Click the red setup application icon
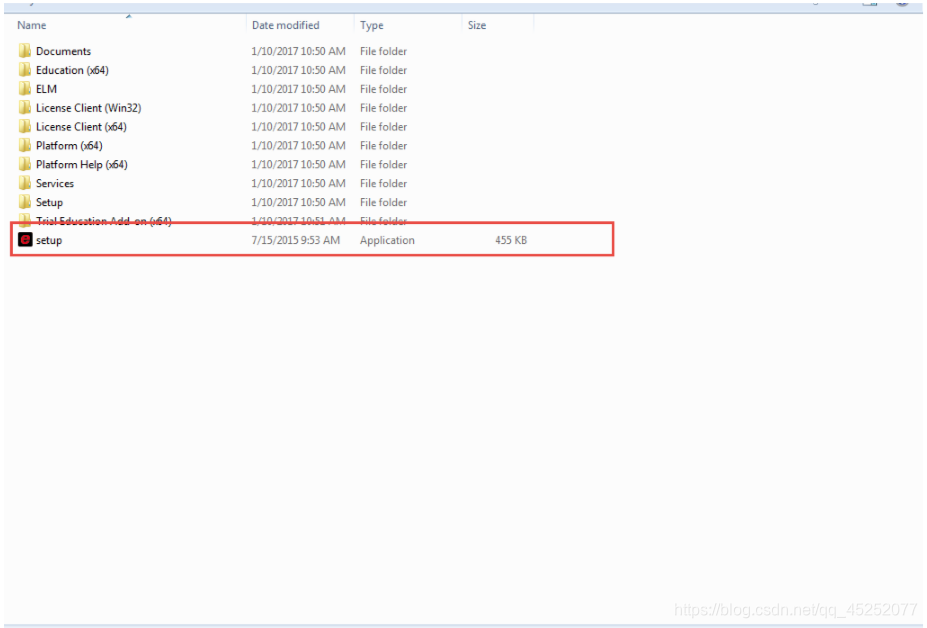Screen dimensions: 927x628 [25, 240]
